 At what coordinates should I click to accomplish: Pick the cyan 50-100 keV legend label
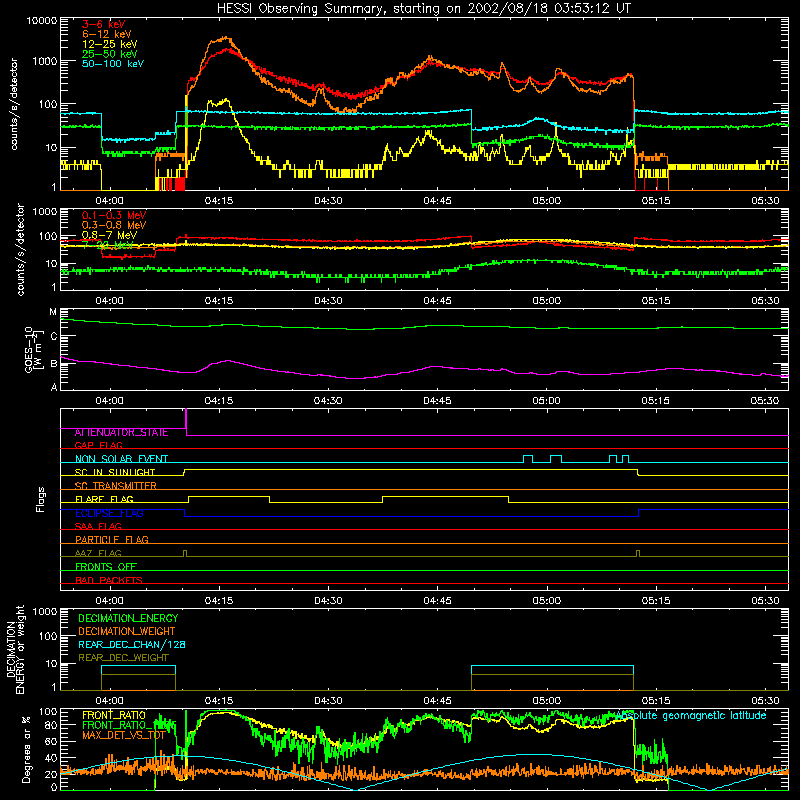(113, 64)
